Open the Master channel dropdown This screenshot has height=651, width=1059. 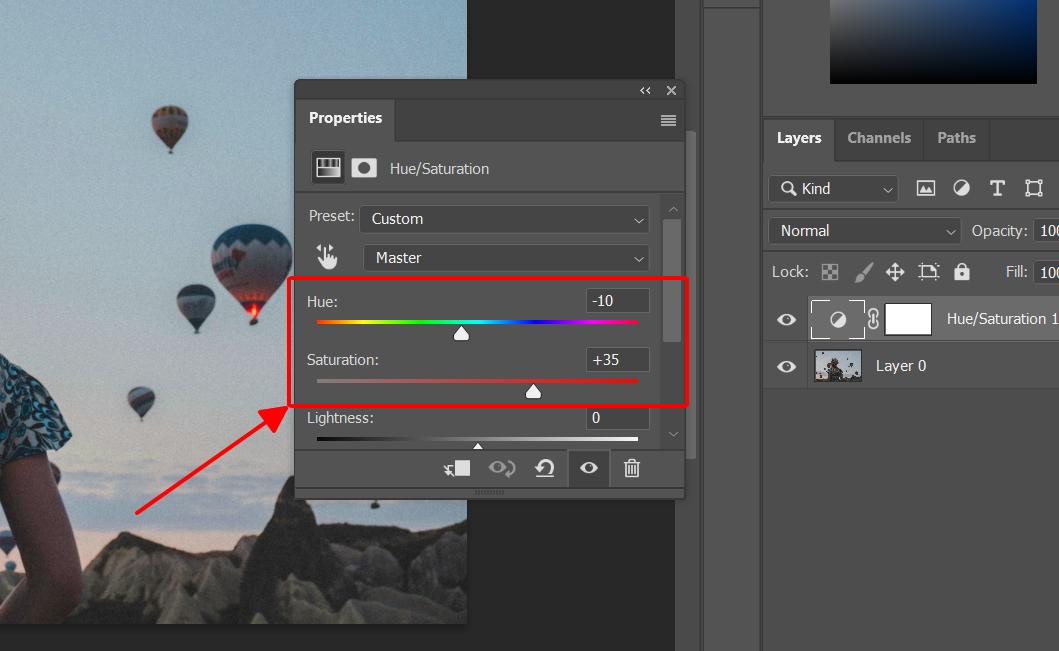505,258
